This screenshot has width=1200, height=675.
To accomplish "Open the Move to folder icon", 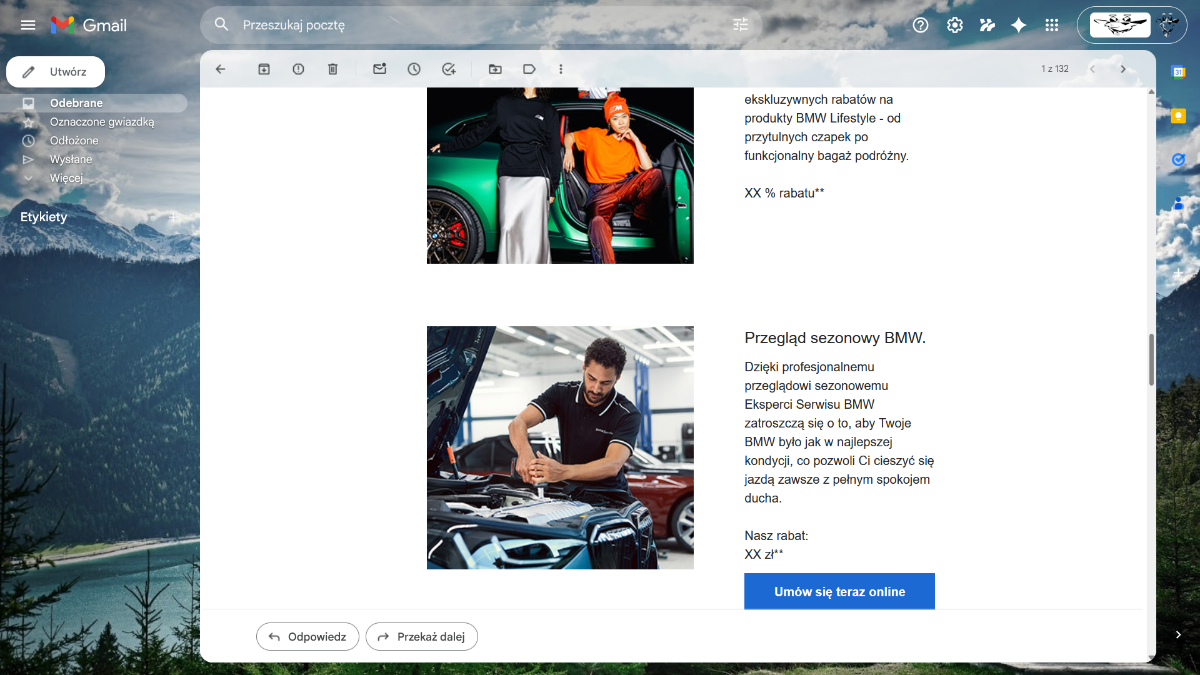I will pyautogui.click(x=495, y=69).
